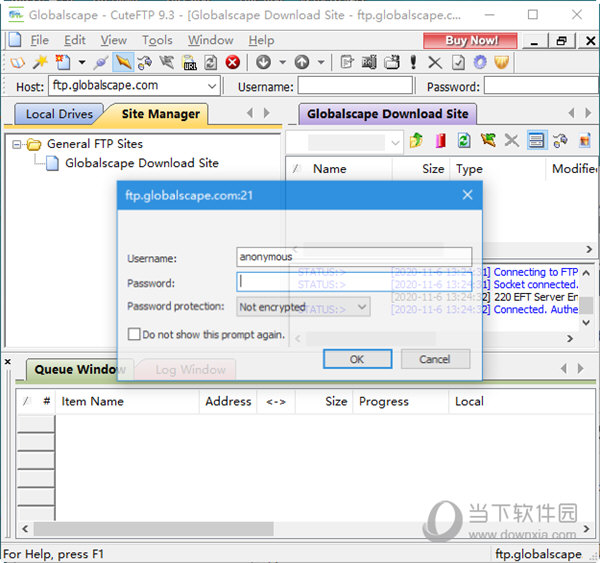The image size is (600, 563).
Task: Click the Quick Connect plug icon
Action: (101, 62)
